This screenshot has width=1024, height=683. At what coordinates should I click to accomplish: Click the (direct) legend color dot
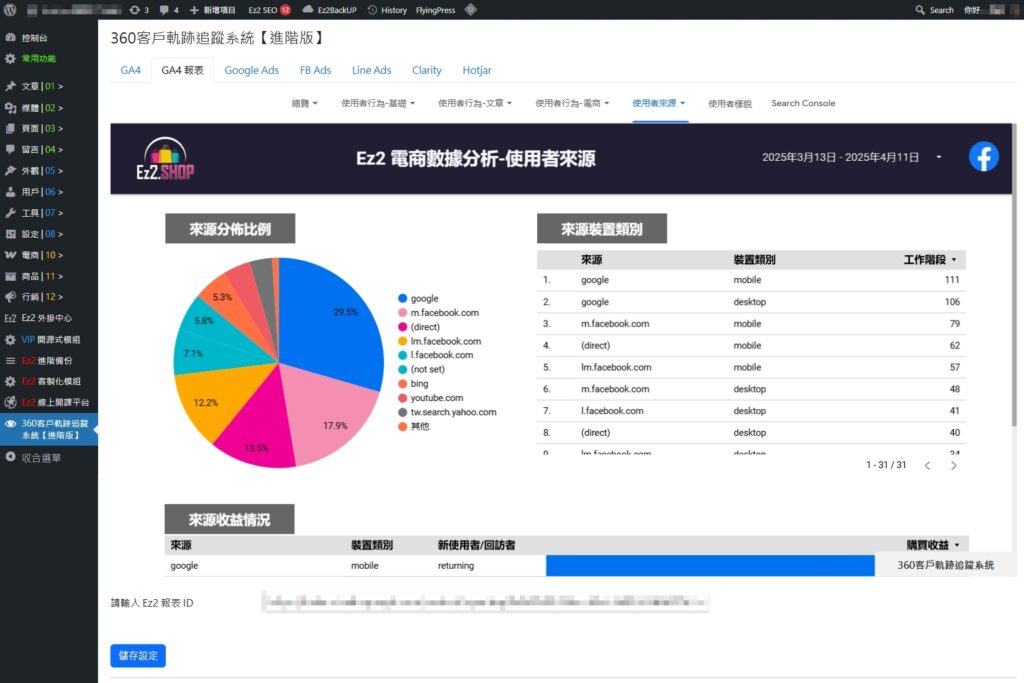point(403,327)
